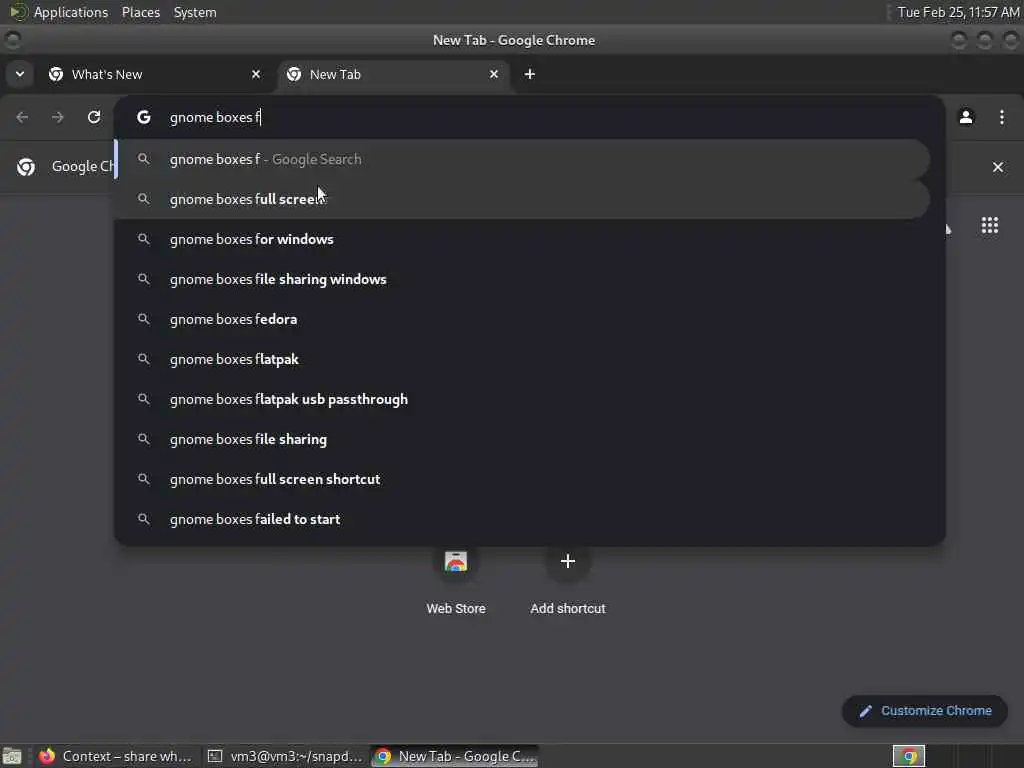Select suggestion 'gnome boxes f - Google Search'
Screen dimensions: 1024x768
coord(522,159)
